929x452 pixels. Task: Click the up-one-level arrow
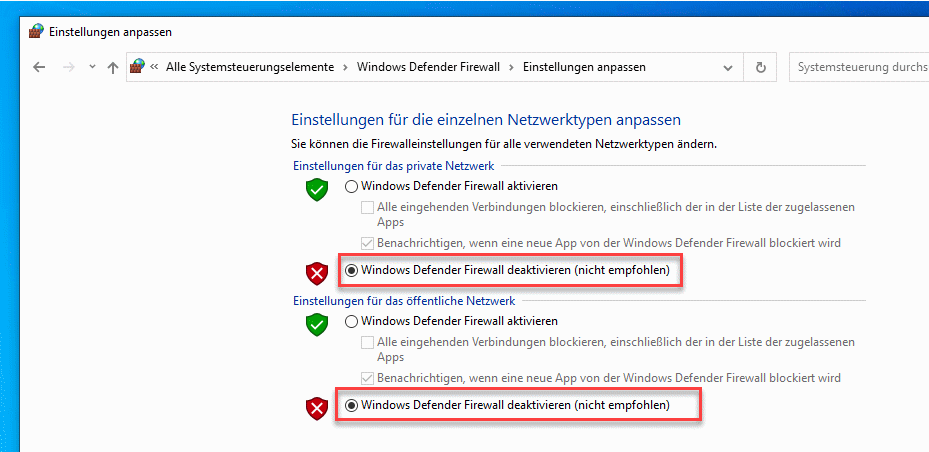pos(113,67)
